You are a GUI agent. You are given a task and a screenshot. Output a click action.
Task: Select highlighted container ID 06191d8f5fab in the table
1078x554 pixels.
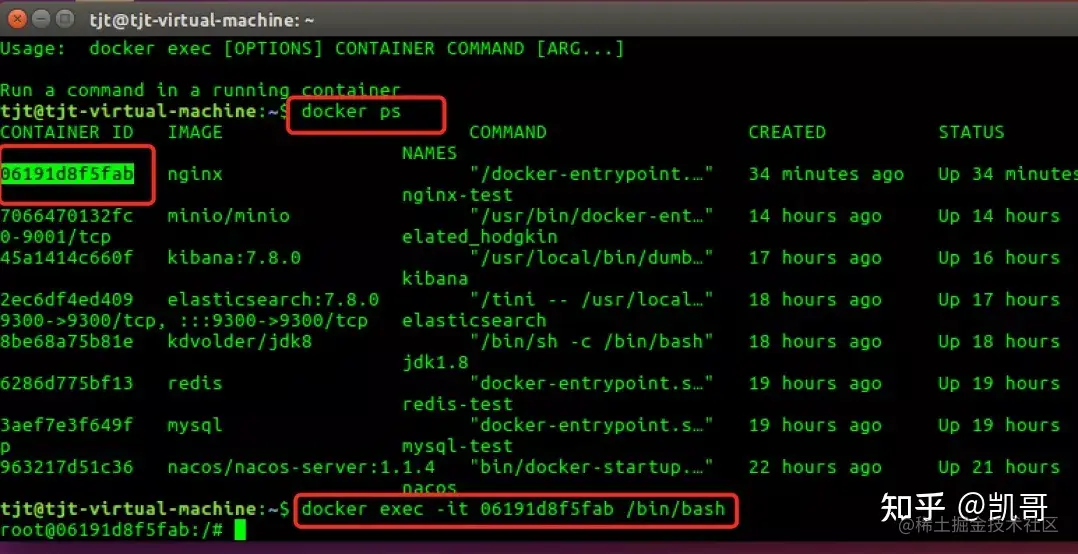(67, 174)
